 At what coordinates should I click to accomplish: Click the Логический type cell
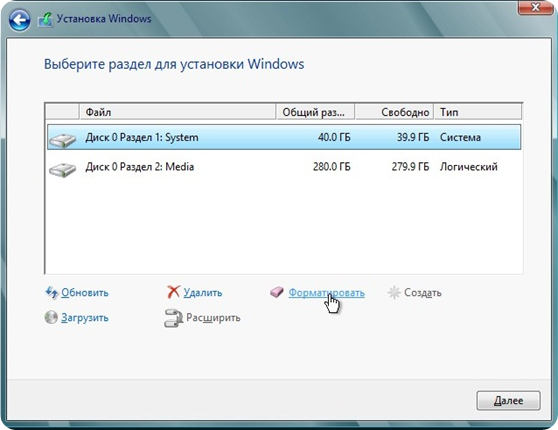point(469,167)
